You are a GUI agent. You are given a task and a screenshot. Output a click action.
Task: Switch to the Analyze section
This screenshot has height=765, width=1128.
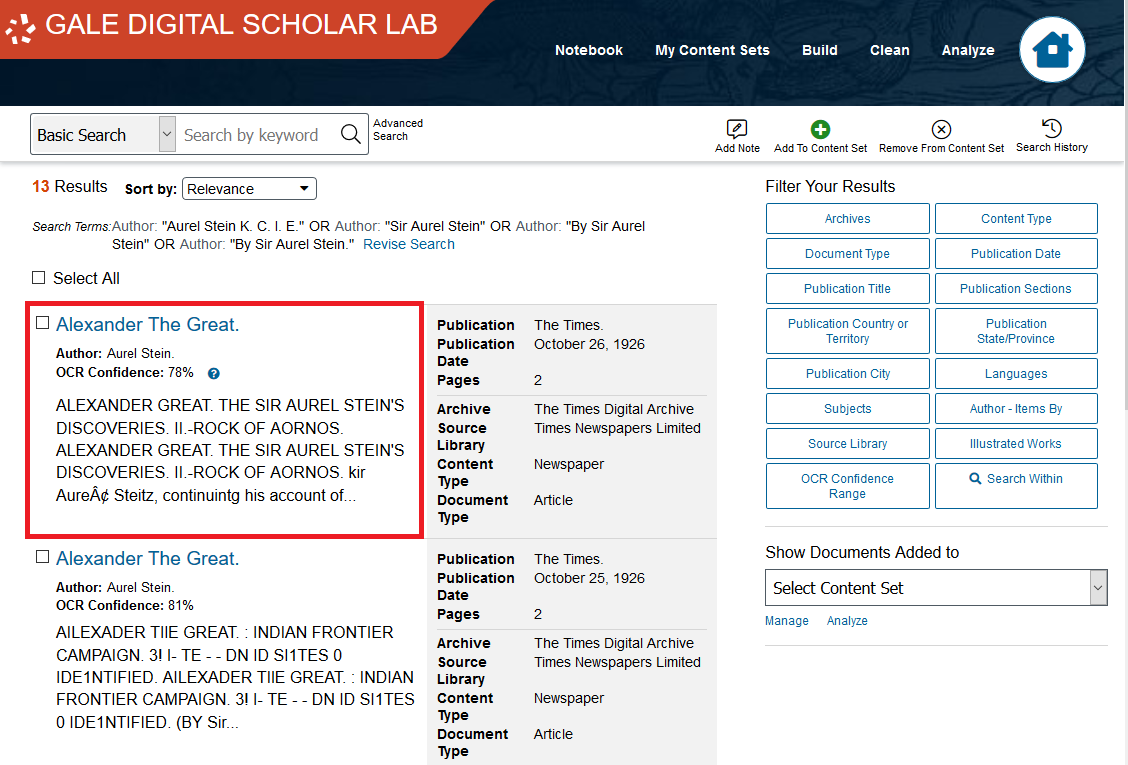[x=967, y=49]
